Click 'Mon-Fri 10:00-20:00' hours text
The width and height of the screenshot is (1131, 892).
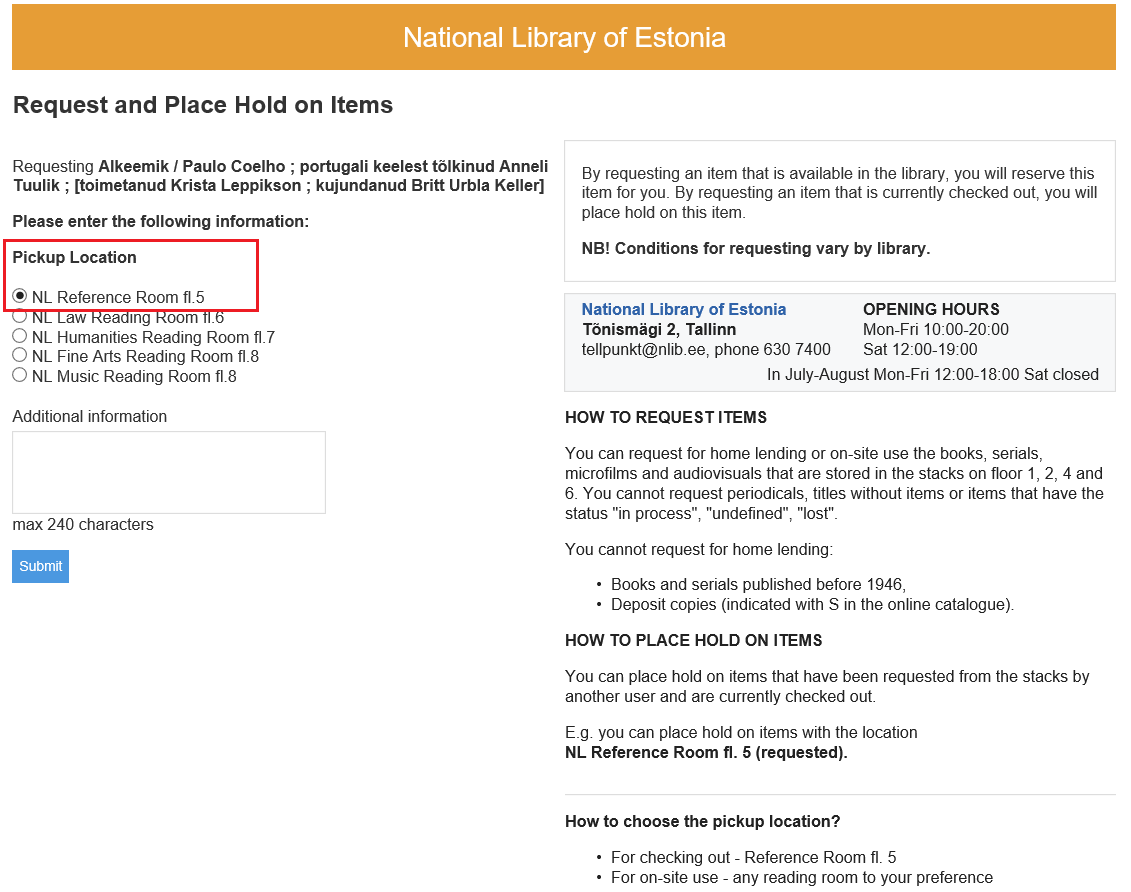click(936, 330)
